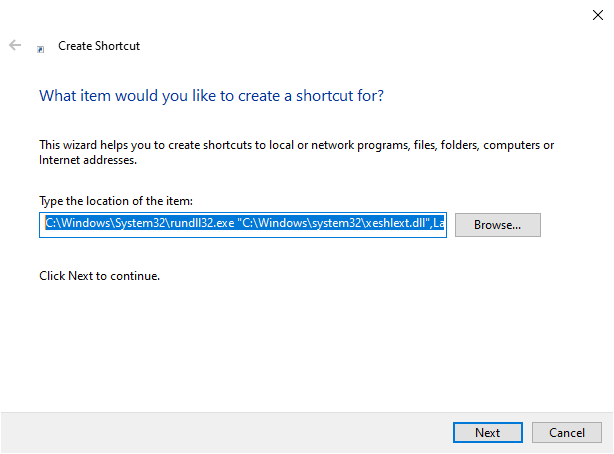Screen dimensions: 614x454
Task: Click the small shortcut icon beside the title
Action: click(x=40, y=49)
